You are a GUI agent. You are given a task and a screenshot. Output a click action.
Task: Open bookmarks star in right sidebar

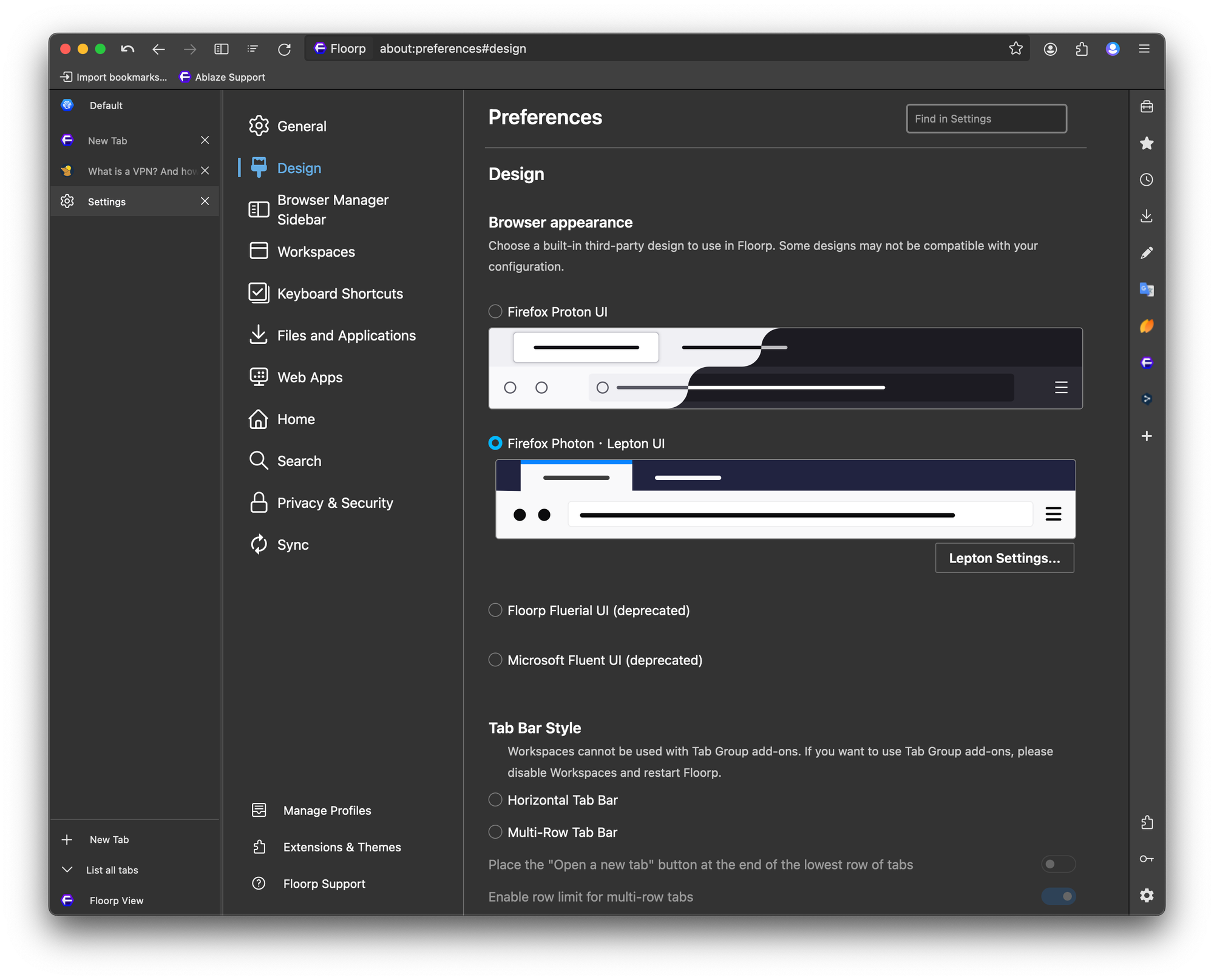point(1147,143)
